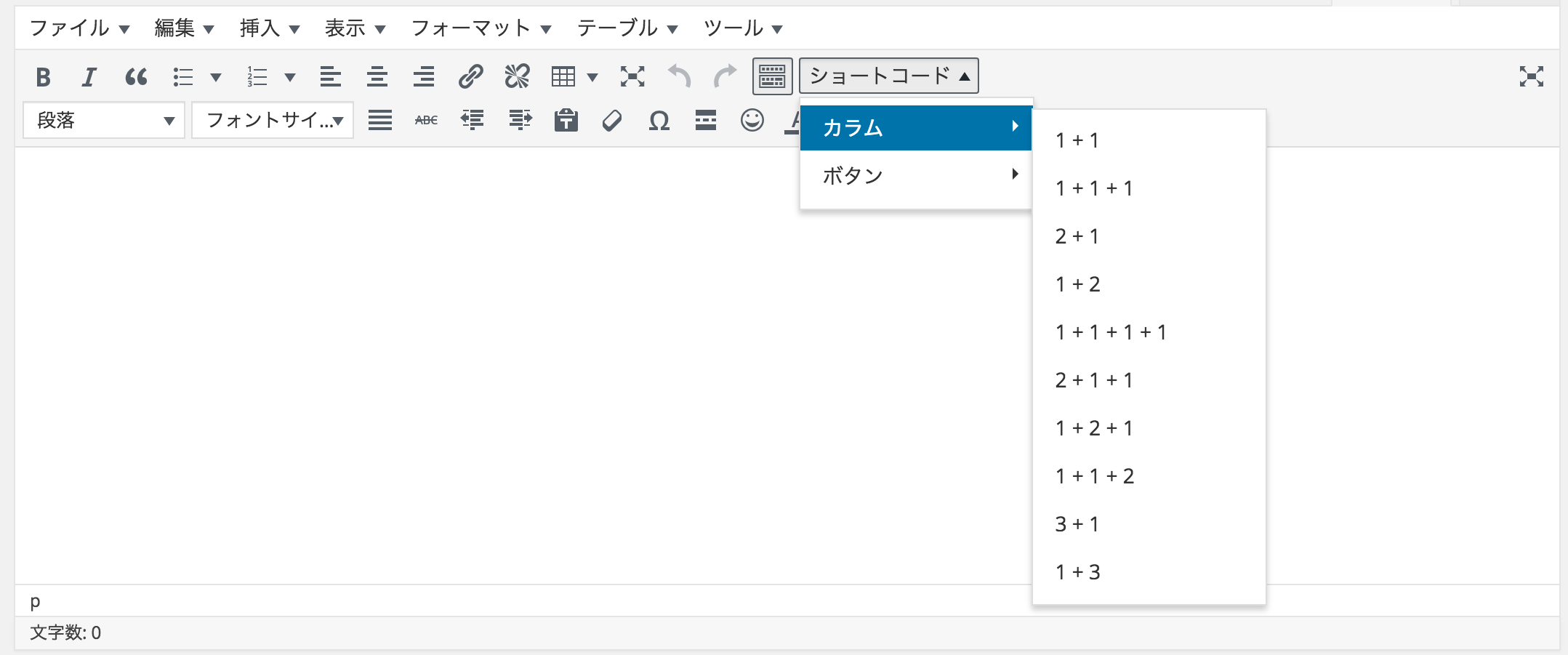This screenshot has height=655, width=1568.
Task: Click the bulleted list icon
Action: [183, 76]
